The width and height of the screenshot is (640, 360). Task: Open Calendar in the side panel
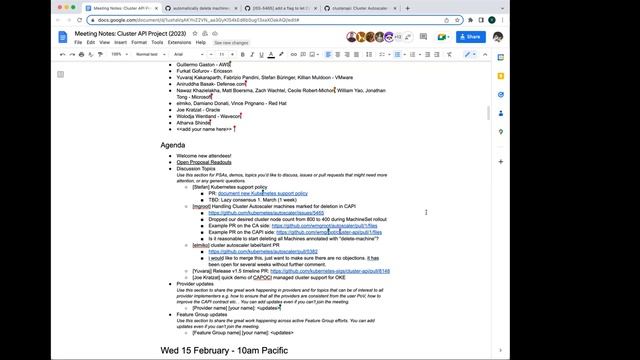coord(501,58)
